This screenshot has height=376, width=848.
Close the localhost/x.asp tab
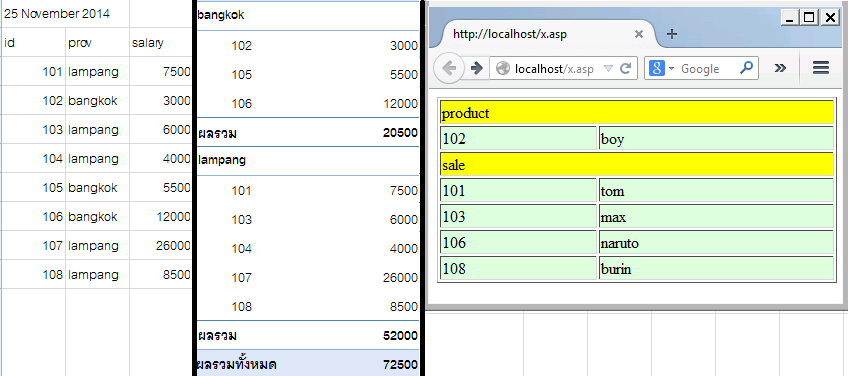tap(638, 35)
